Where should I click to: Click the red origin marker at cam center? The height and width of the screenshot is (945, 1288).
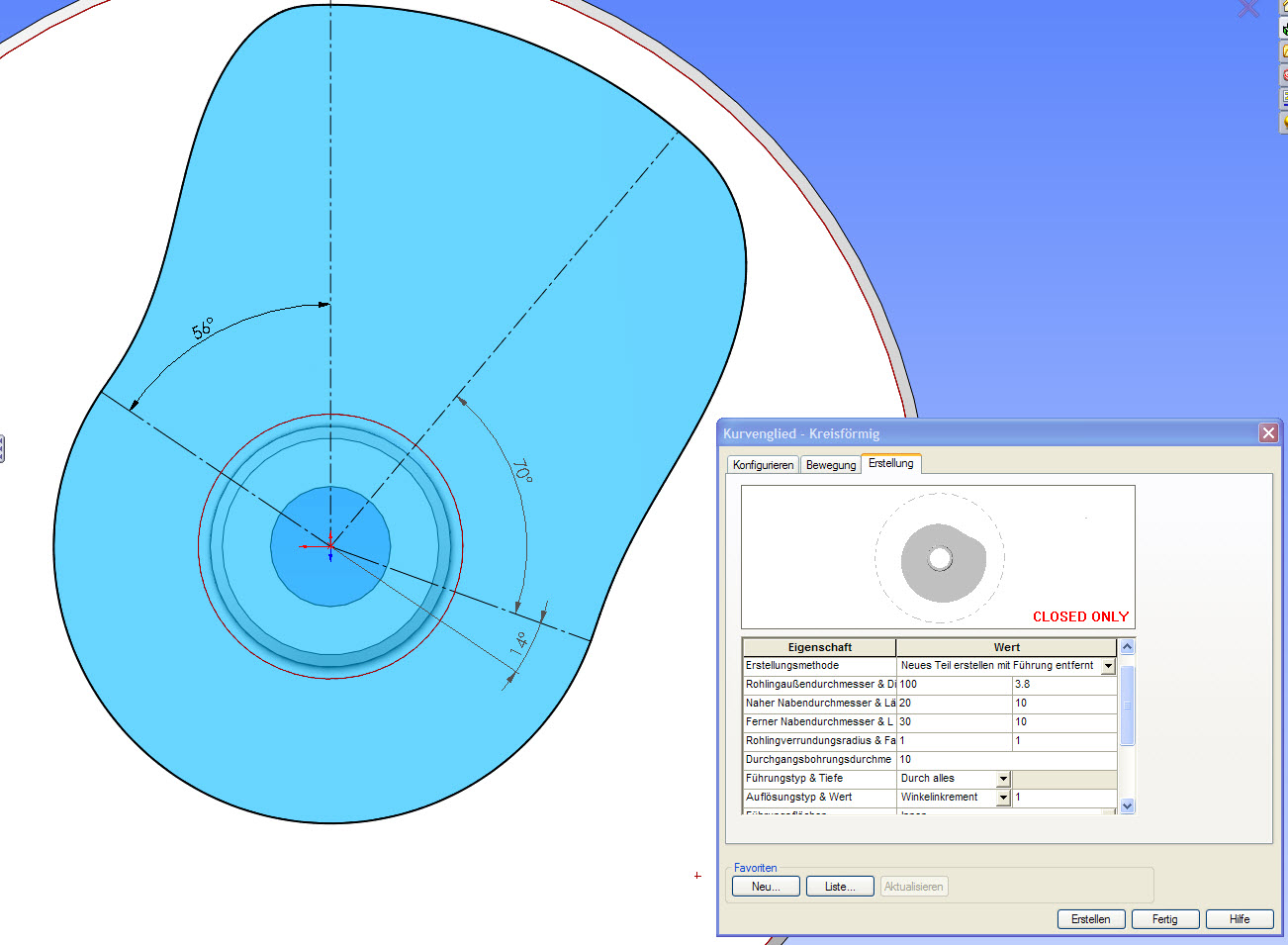click(329, 546)
